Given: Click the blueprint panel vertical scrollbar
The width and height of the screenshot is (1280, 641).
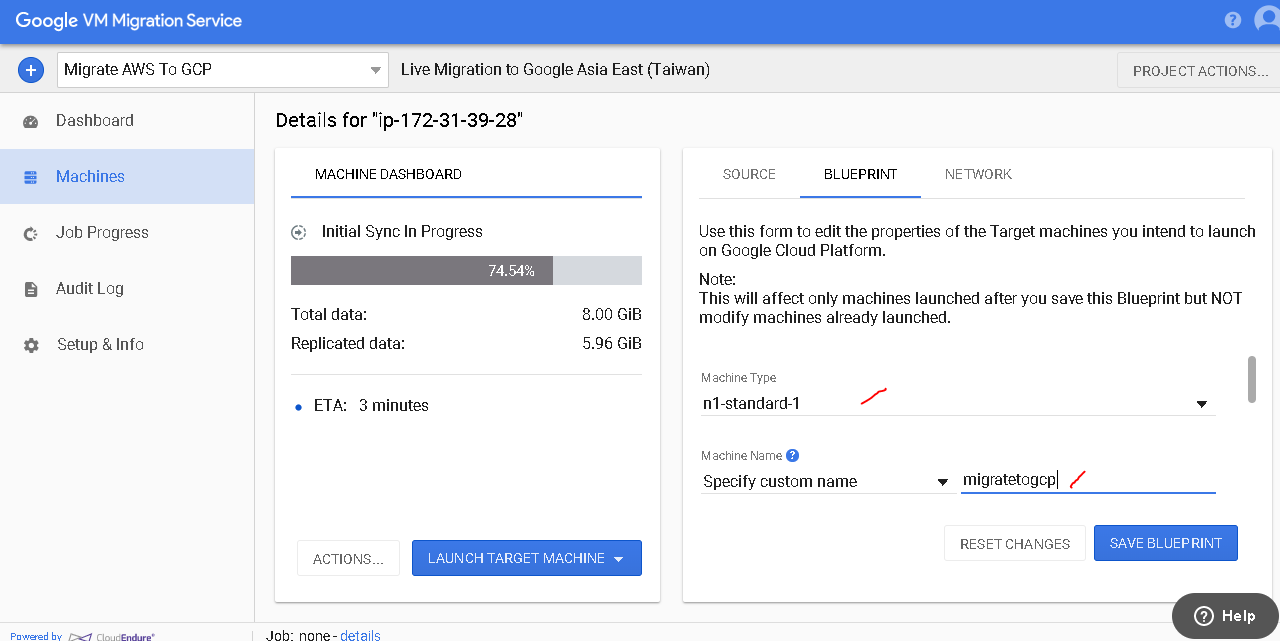Looking at the screenshot, I should (x=1251, y=379).
